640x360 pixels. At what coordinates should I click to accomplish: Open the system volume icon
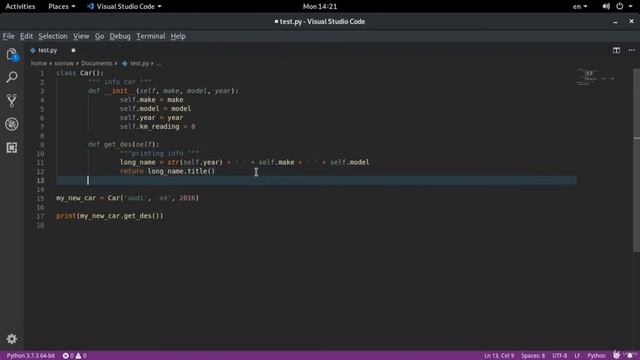(x=606, y=7)
